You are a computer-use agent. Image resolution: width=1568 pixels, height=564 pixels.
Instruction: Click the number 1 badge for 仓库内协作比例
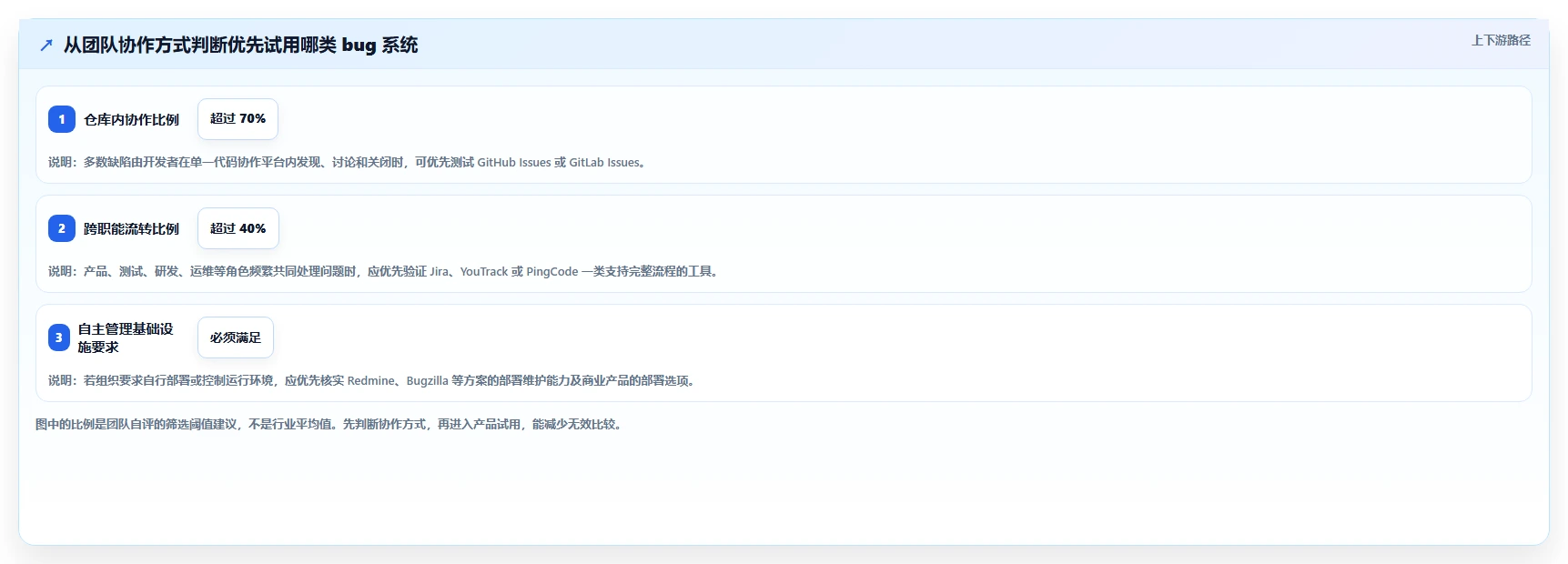coord(62,119)
